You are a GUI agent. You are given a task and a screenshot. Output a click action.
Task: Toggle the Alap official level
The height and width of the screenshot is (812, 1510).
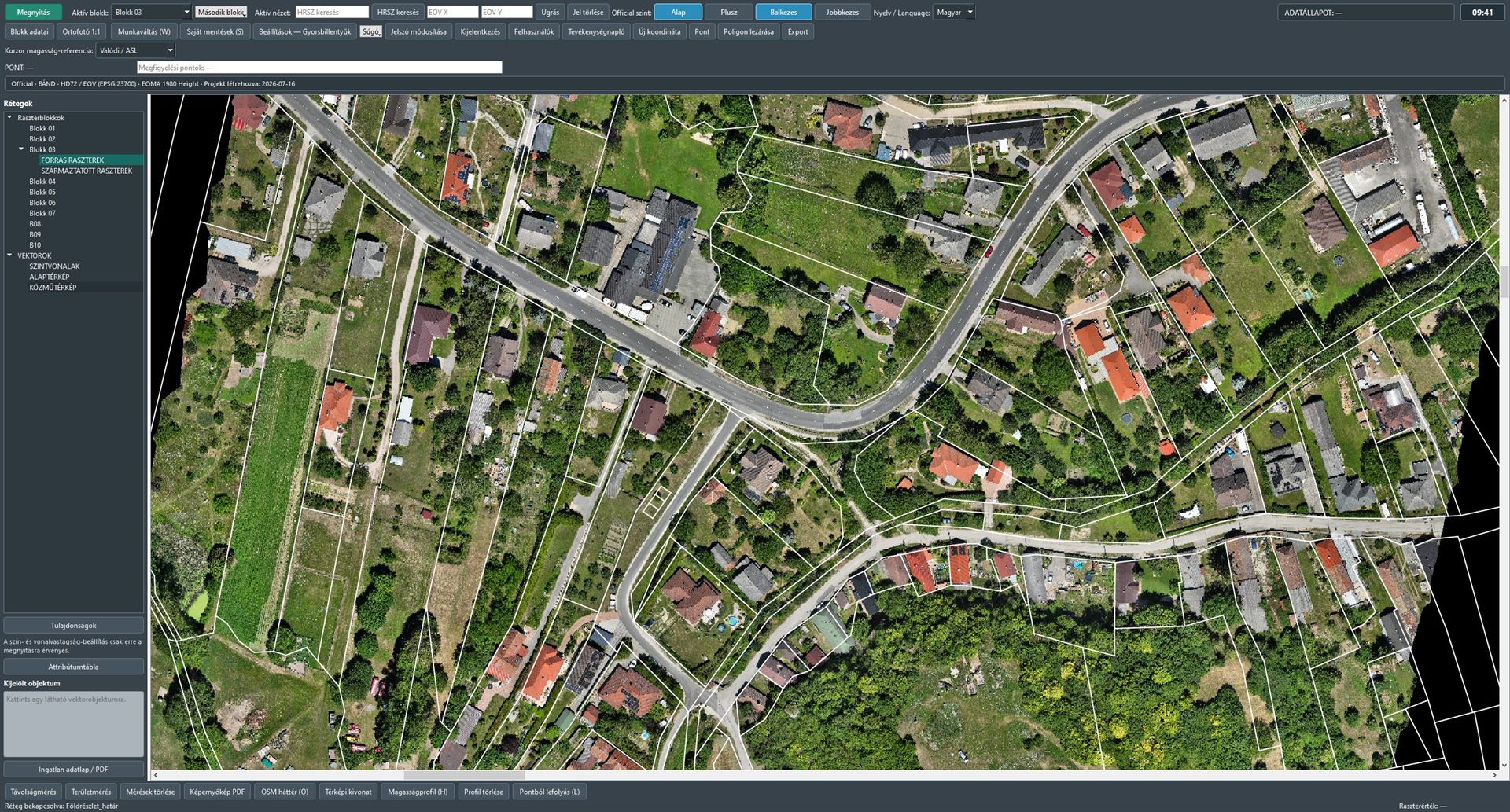coord(678,13)
